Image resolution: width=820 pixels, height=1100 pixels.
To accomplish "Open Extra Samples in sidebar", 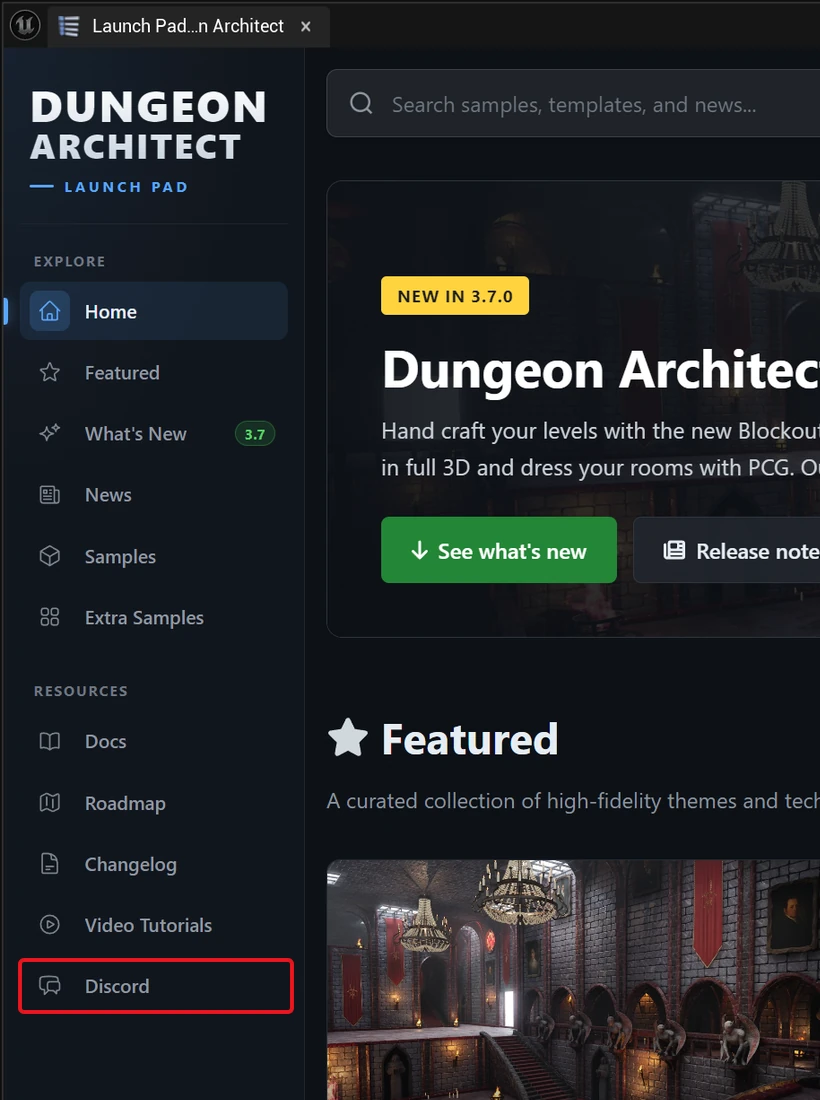I will (x=154, y=617).
